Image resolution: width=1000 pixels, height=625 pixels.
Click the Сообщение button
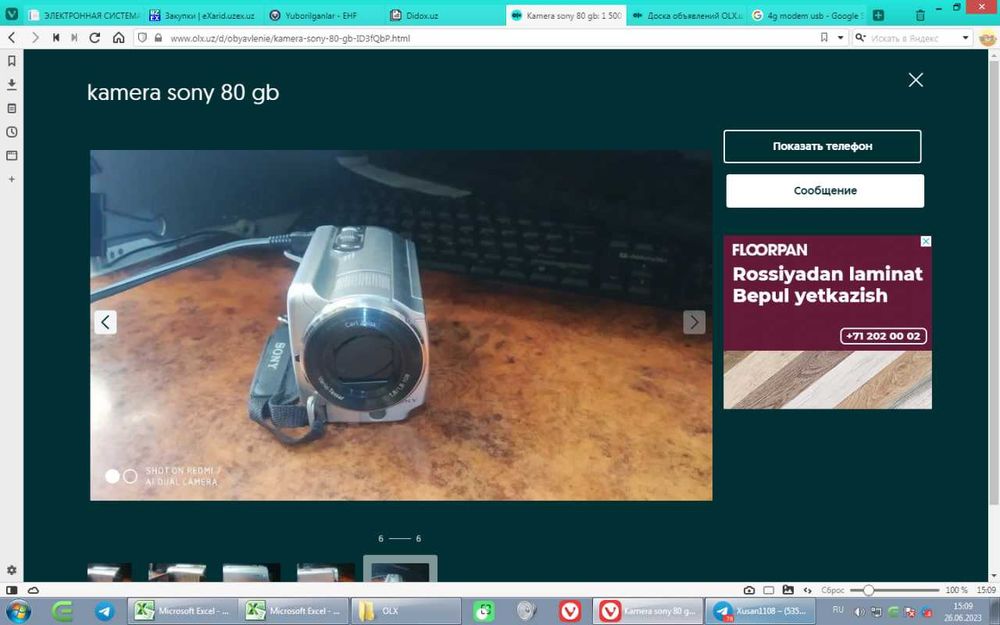tap(825, 191)
